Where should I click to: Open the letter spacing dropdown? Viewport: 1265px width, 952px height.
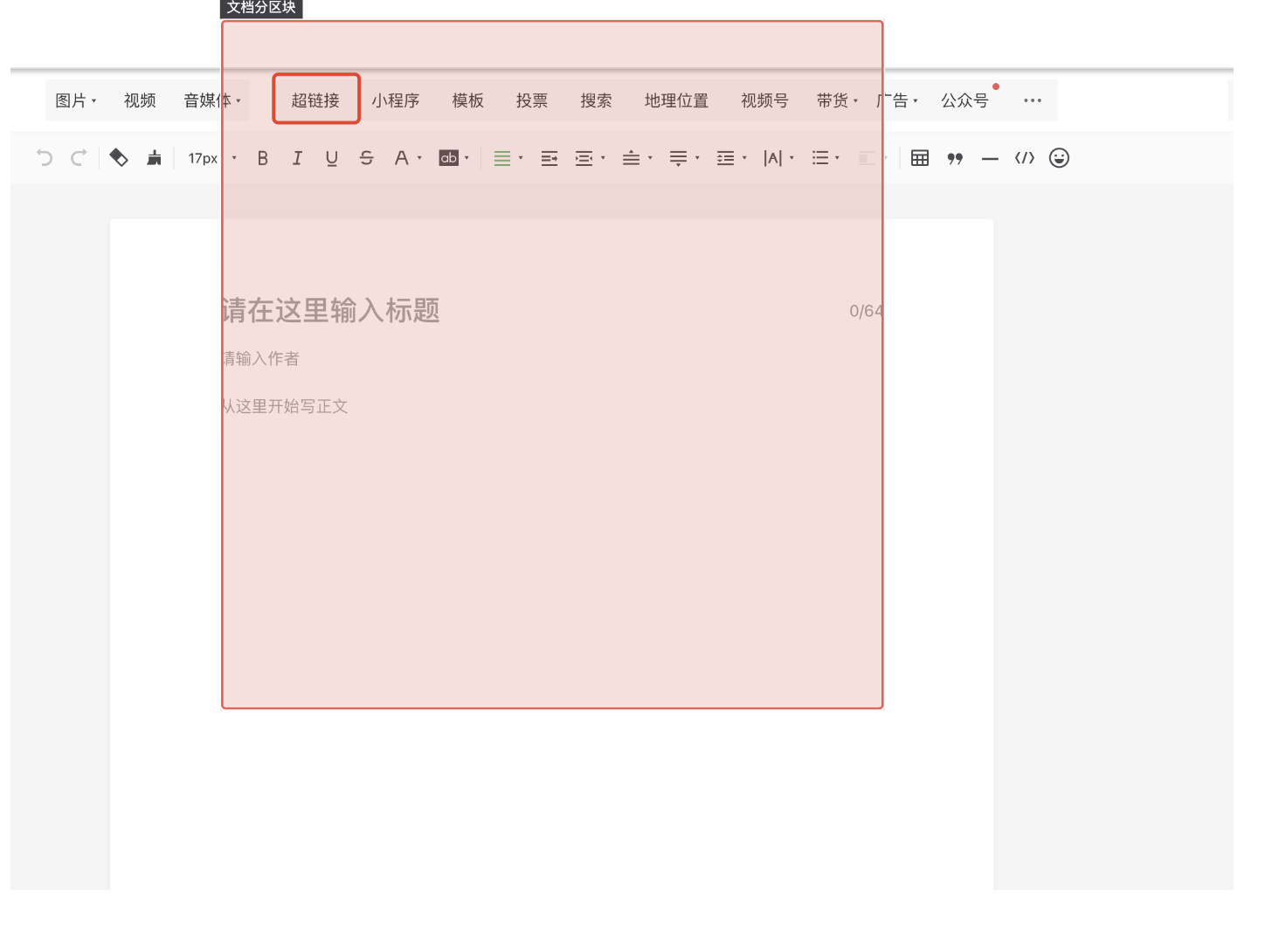[778, 158]
